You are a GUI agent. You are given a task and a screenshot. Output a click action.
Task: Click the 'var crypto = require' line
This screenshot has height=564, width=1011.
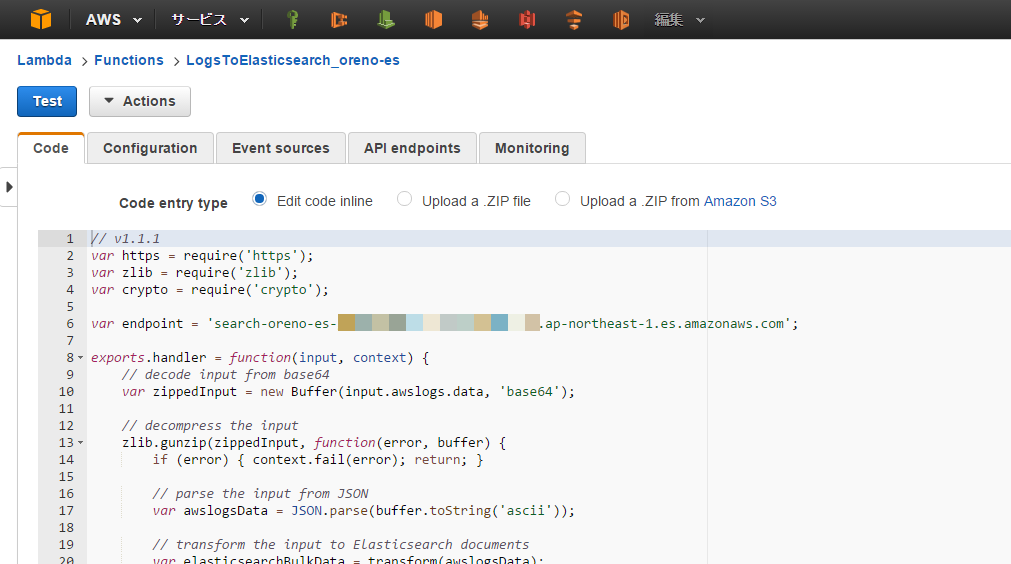pos(210,290)
